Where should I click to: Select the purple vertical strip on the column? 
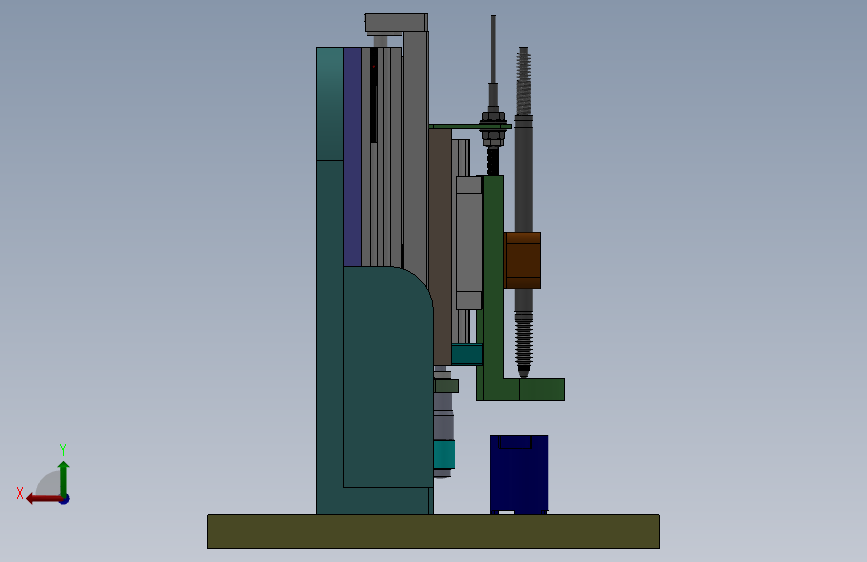click(x=352, y=157)
